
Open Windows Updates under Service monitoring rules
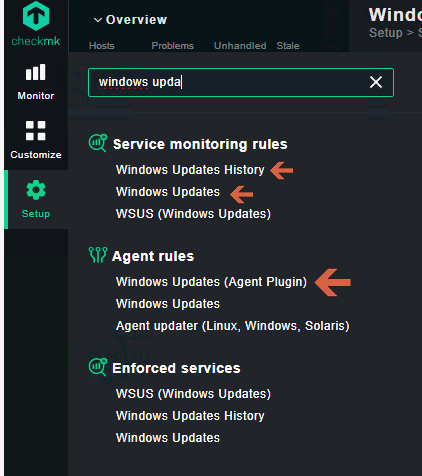pos(168,192)
